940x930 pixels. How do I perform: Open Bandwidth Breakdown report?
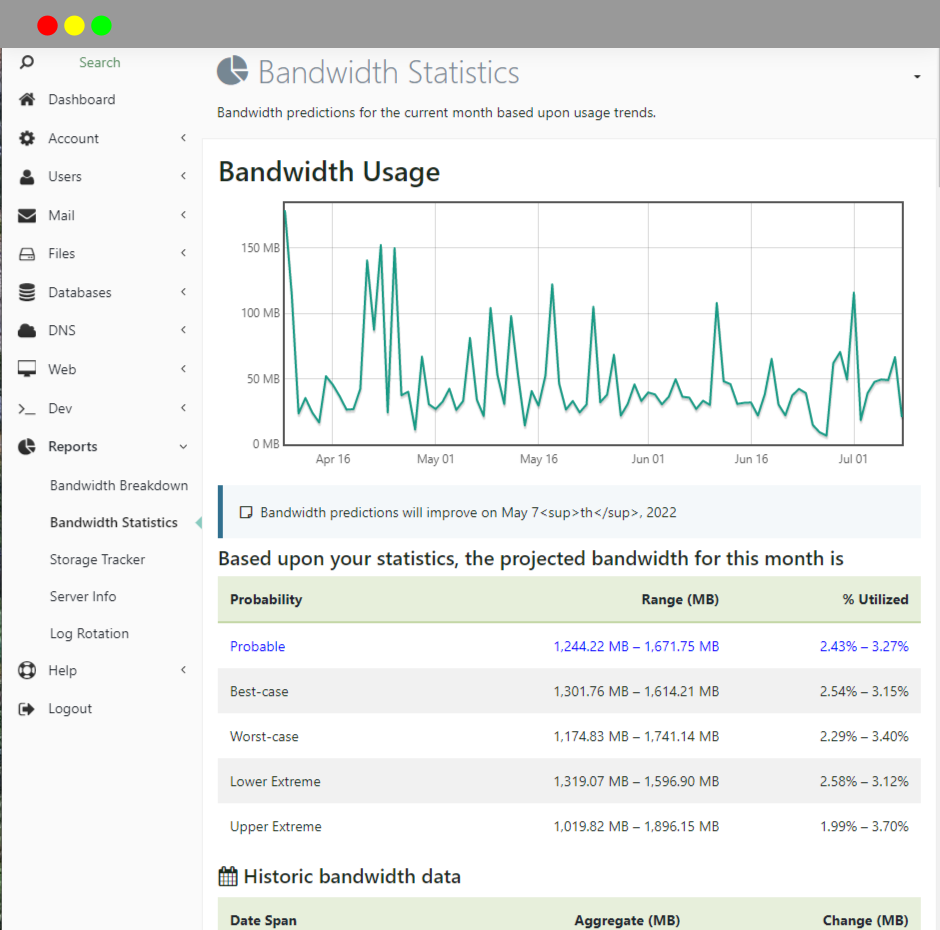(x=119, y=485)
